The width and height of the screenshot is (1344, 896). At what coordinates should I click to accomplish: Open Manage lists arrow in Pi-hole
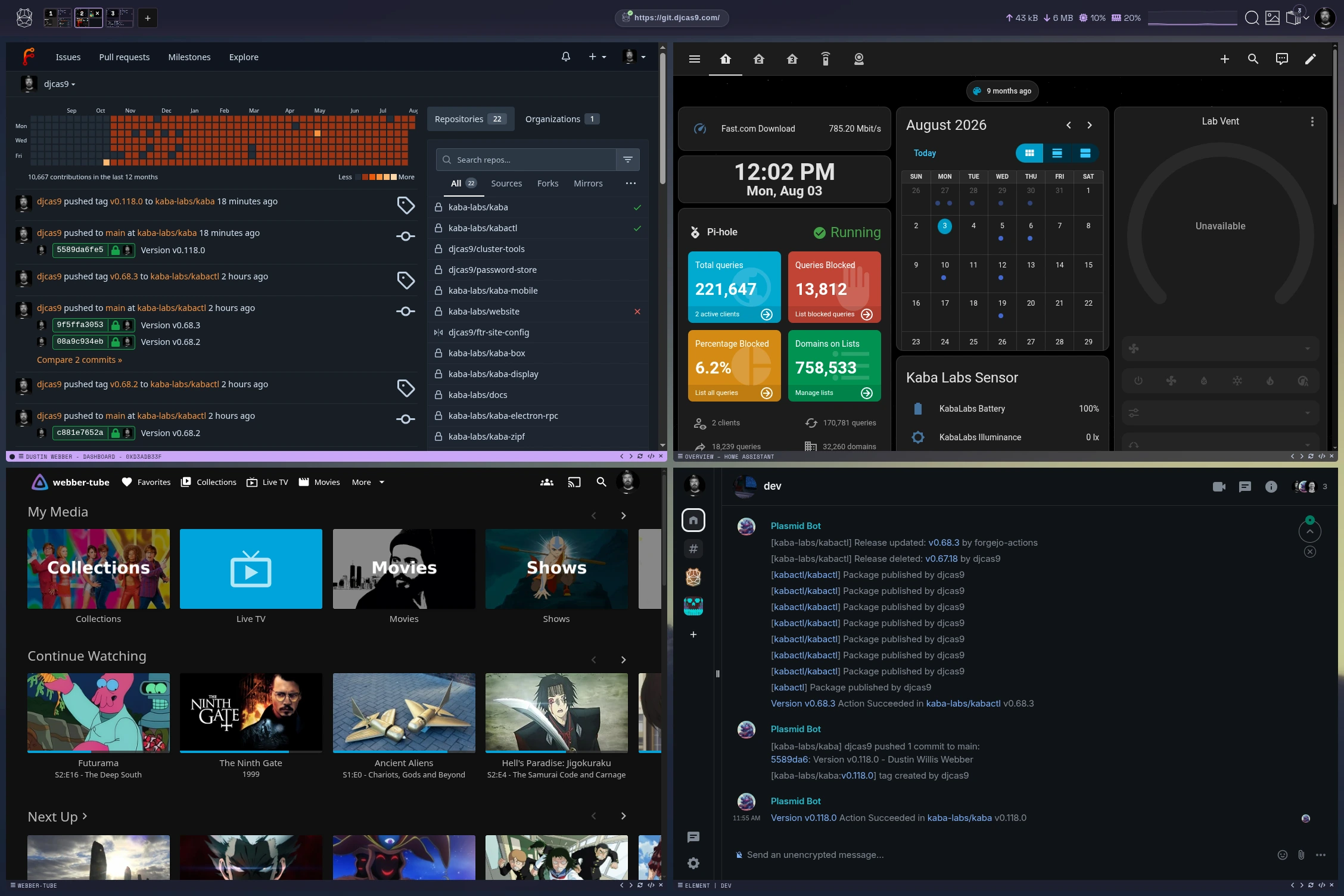867,393
